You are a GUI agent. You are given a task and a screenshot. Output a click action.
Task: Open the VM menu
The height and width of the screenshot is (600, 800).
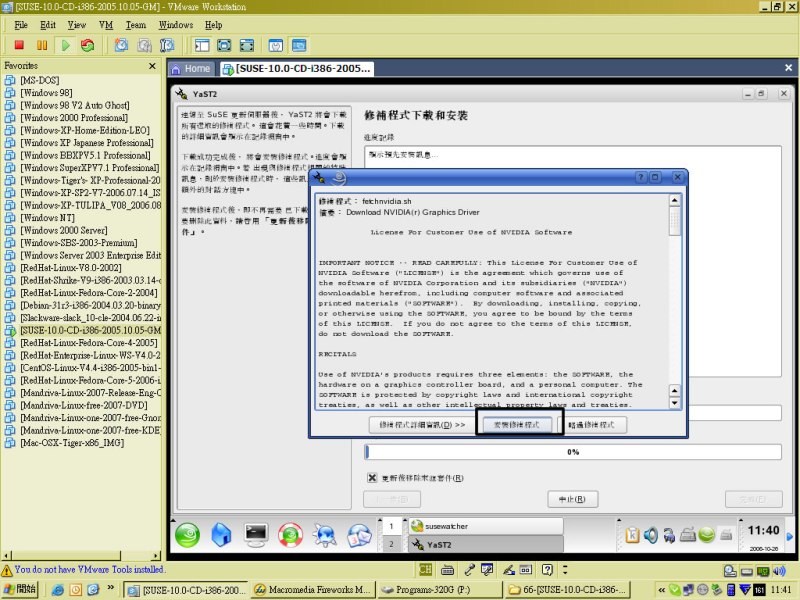click(x=106, y=25)
